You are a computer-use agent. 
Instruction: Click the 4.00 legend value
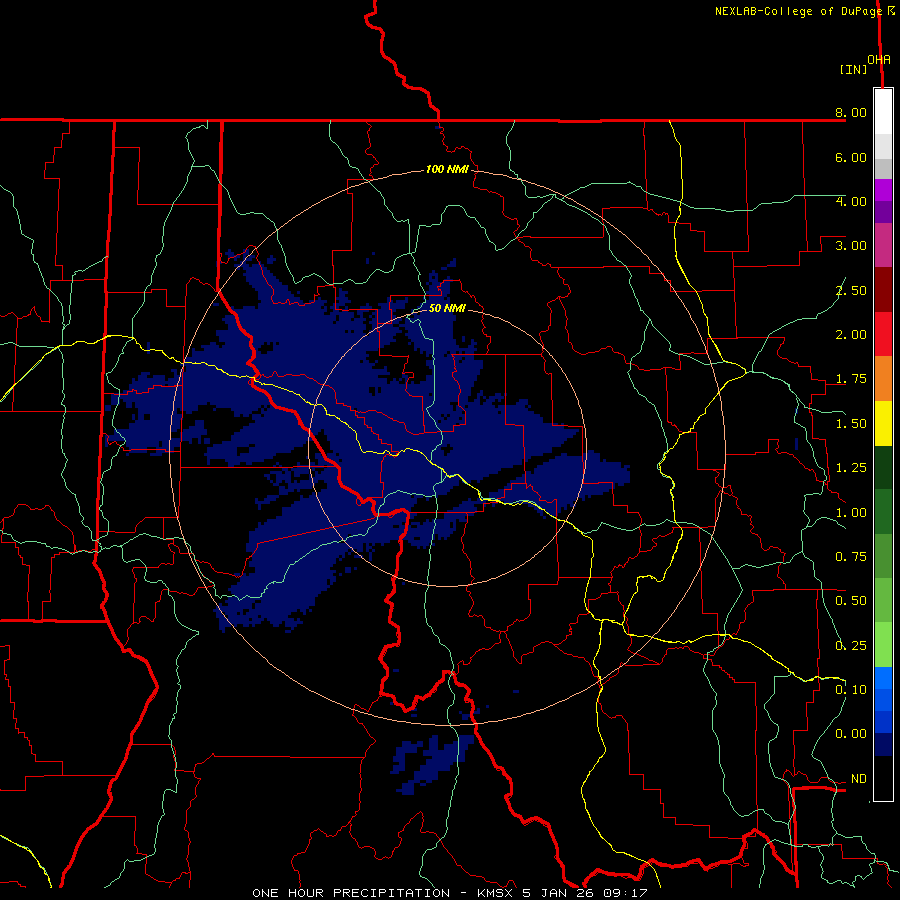pyautogui.click(x=851, y=201)
